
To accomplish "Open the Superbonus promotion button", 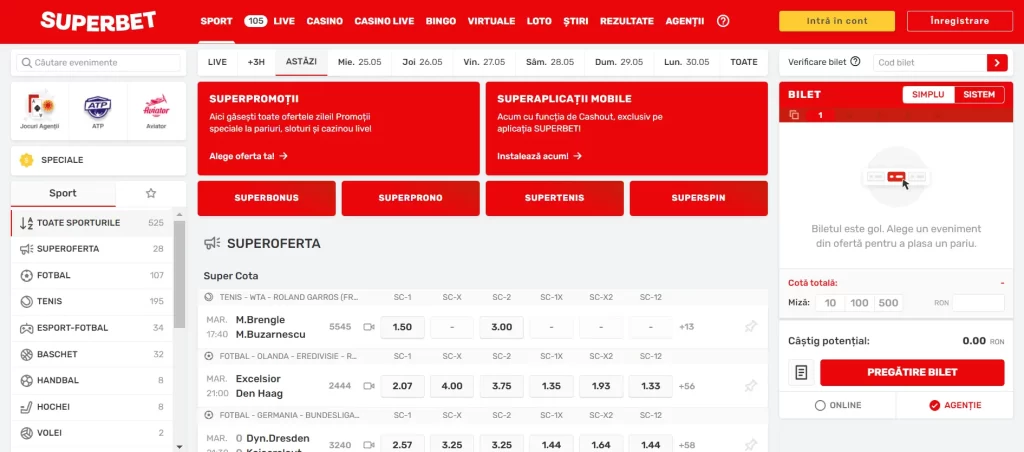I will coord(266,198).
